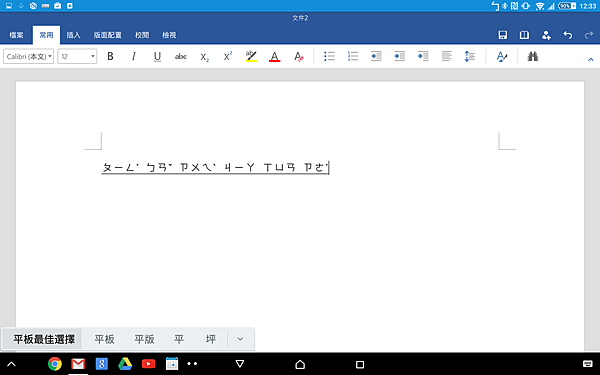The width and height of the screenshot is (600, 375).
Task: Open reading view book icon
Action: coord(524,35)
